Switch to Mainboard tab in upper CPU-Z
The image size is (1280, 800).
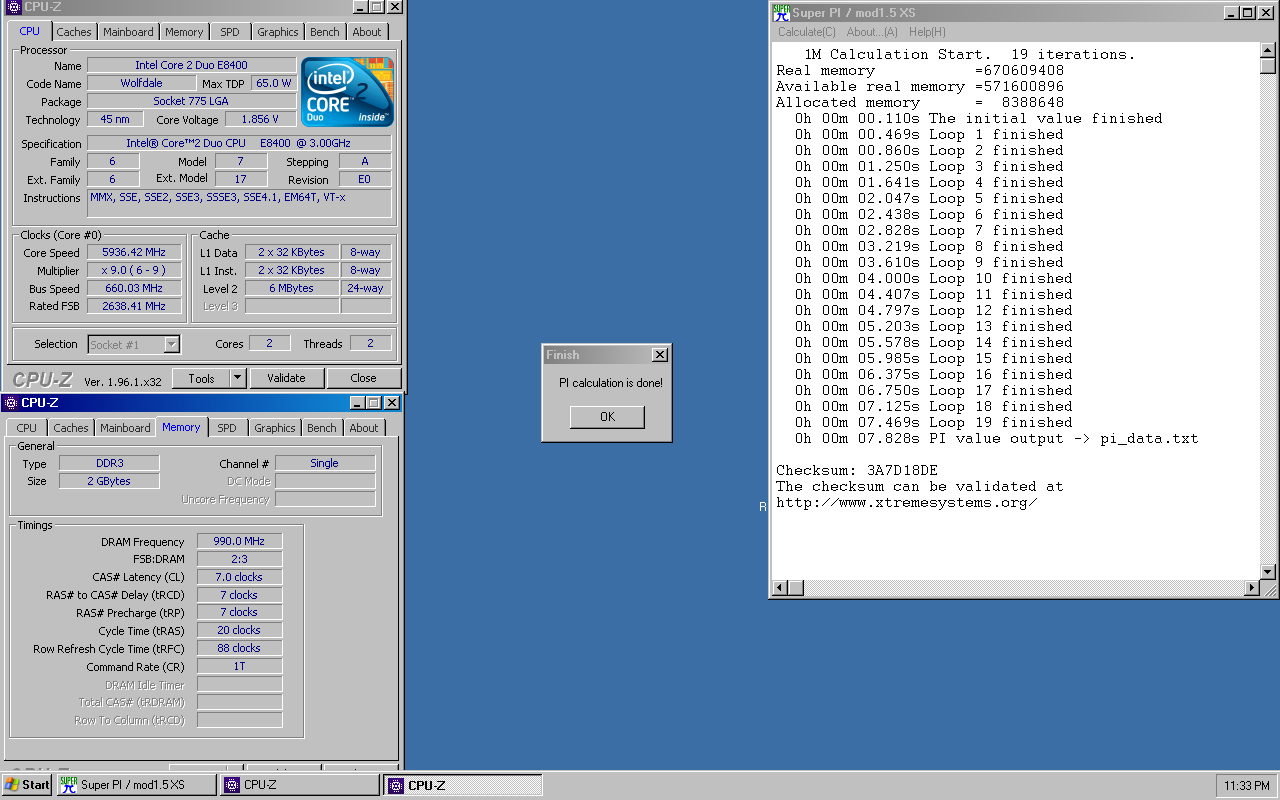click(129, 32)
